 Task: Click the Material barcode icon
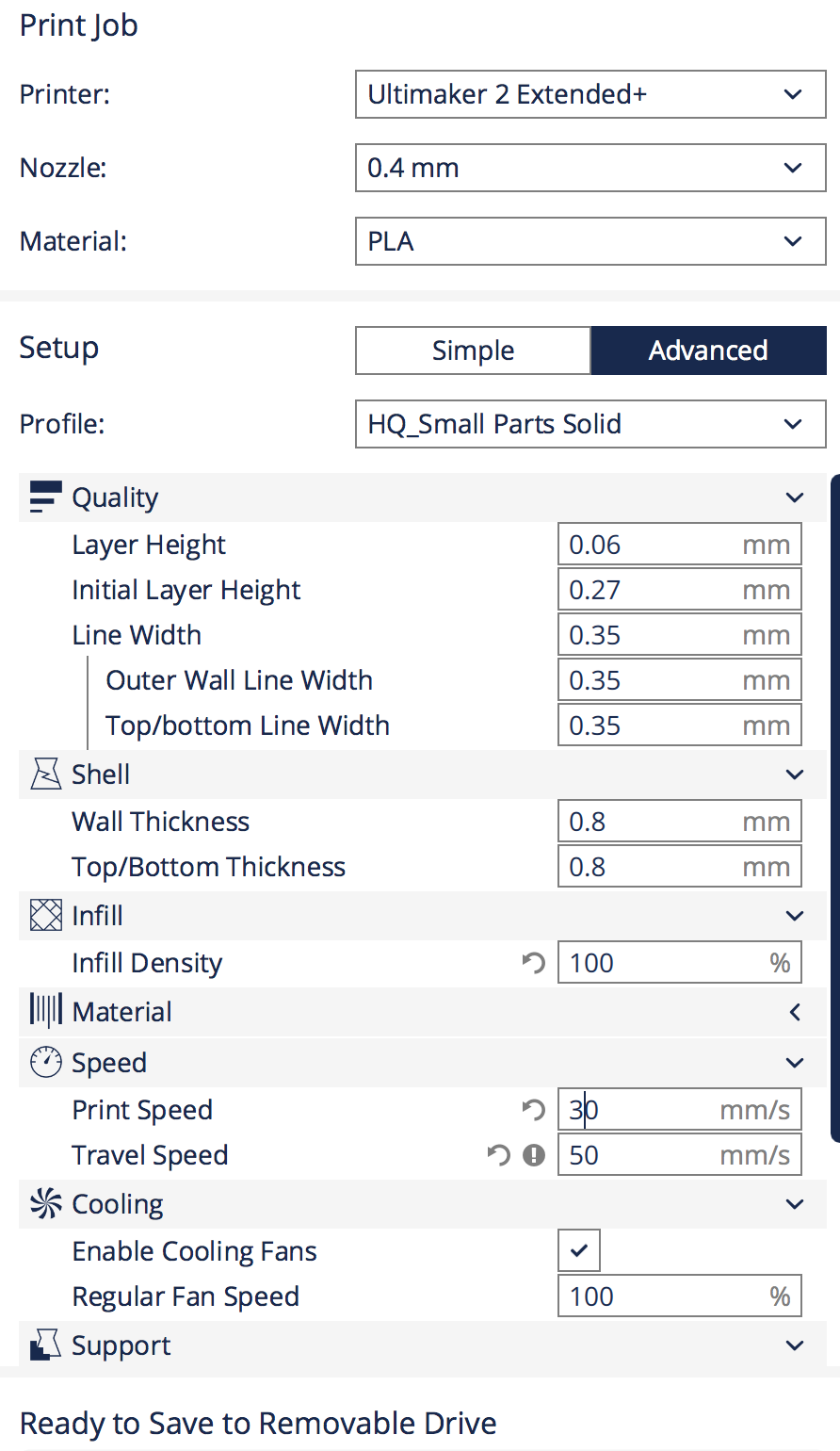(45, 1011)
